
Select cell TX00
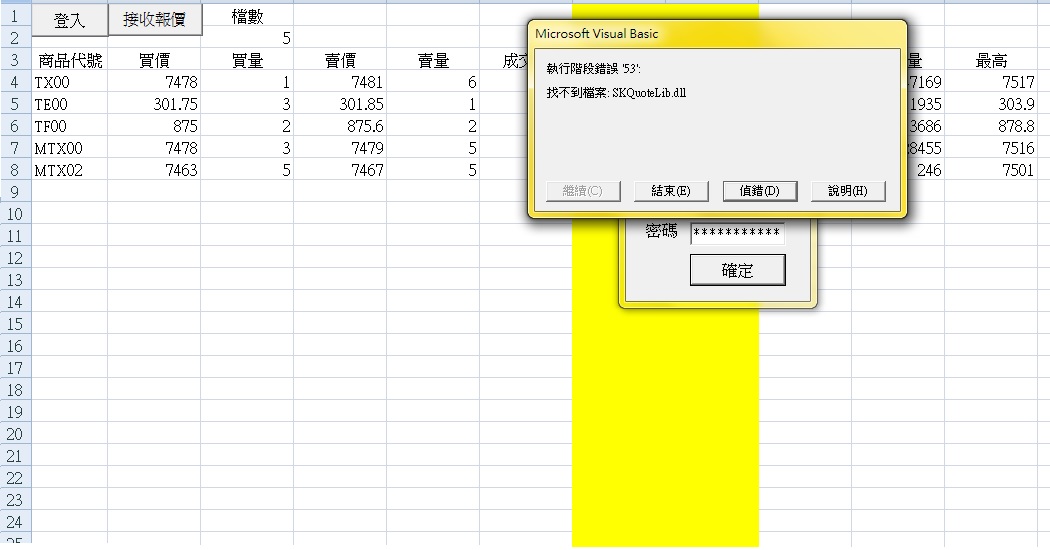70,82
